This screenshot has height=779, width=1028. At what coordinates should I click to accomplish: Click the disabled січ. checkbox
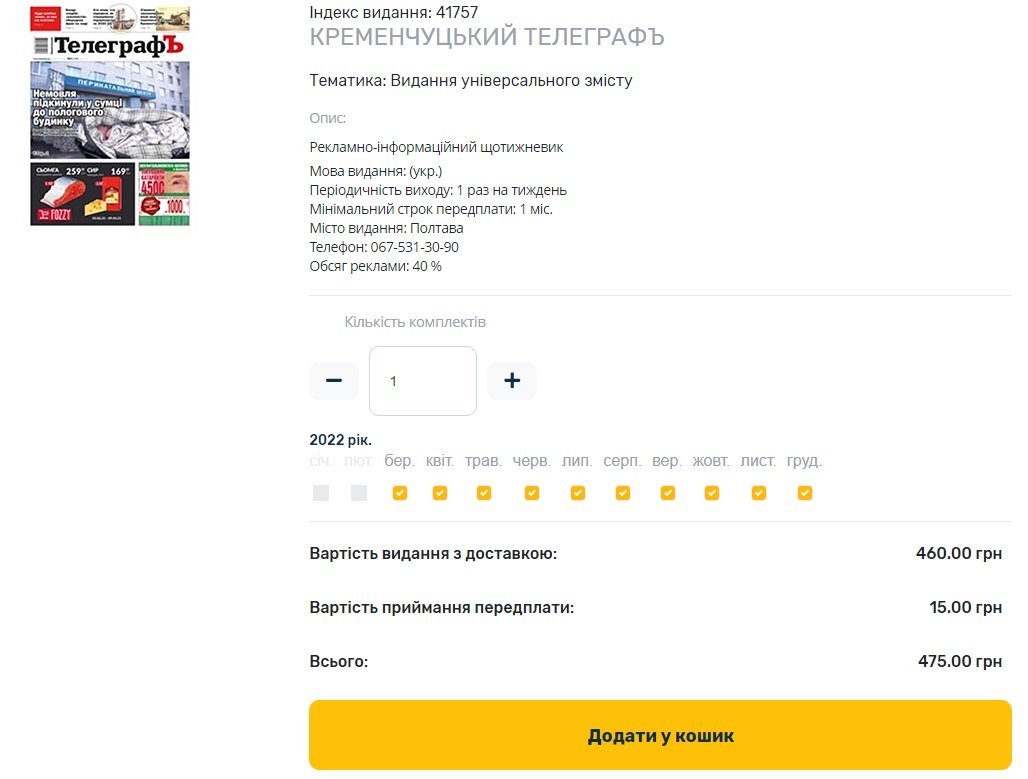(x=321, y=493)
